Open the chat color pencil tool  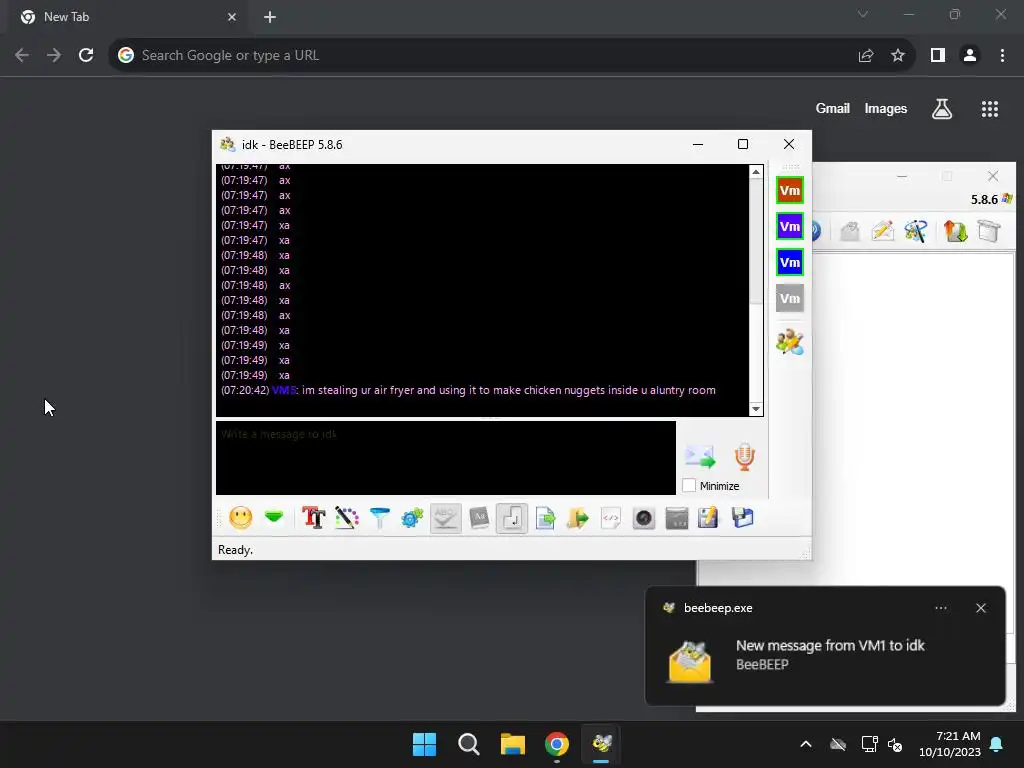347,518
